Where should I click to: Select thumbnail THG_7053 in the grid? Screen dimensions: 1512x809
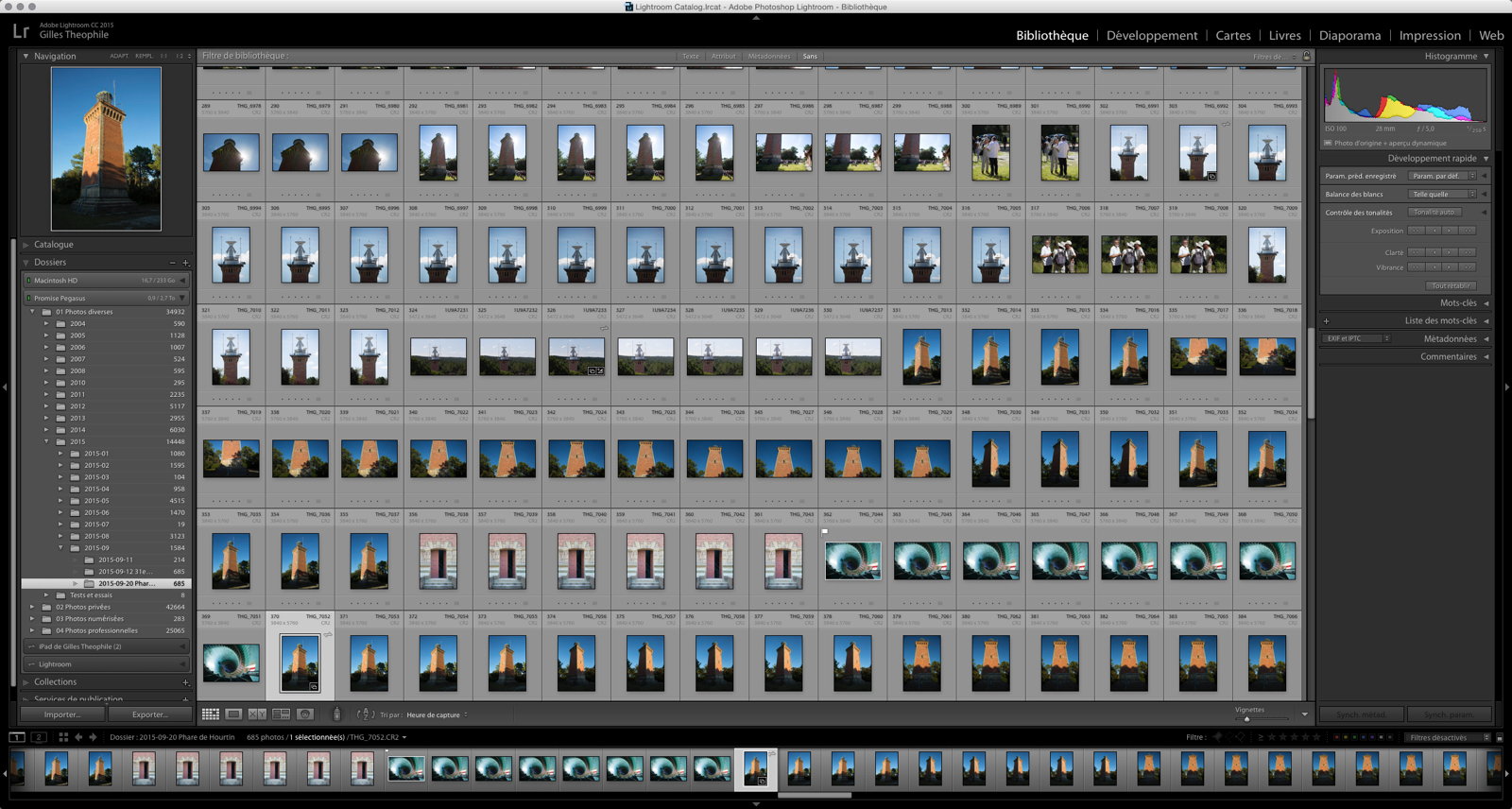369,663
